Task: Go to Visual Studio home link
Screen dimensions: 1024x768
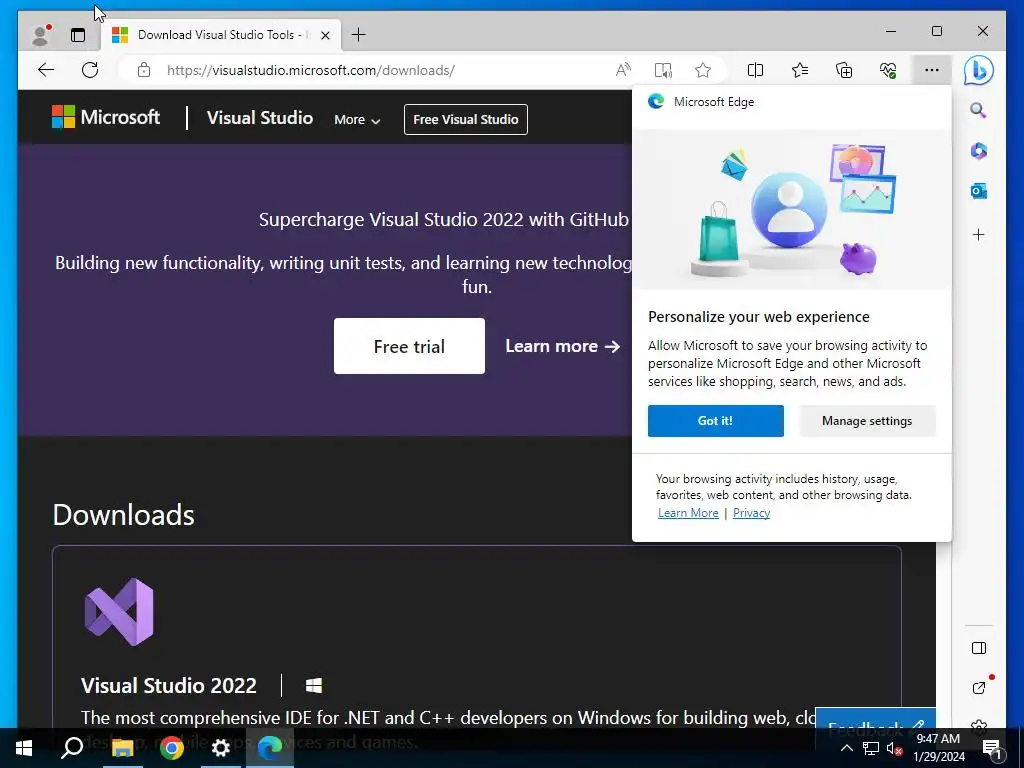Action: coord(260,118)
